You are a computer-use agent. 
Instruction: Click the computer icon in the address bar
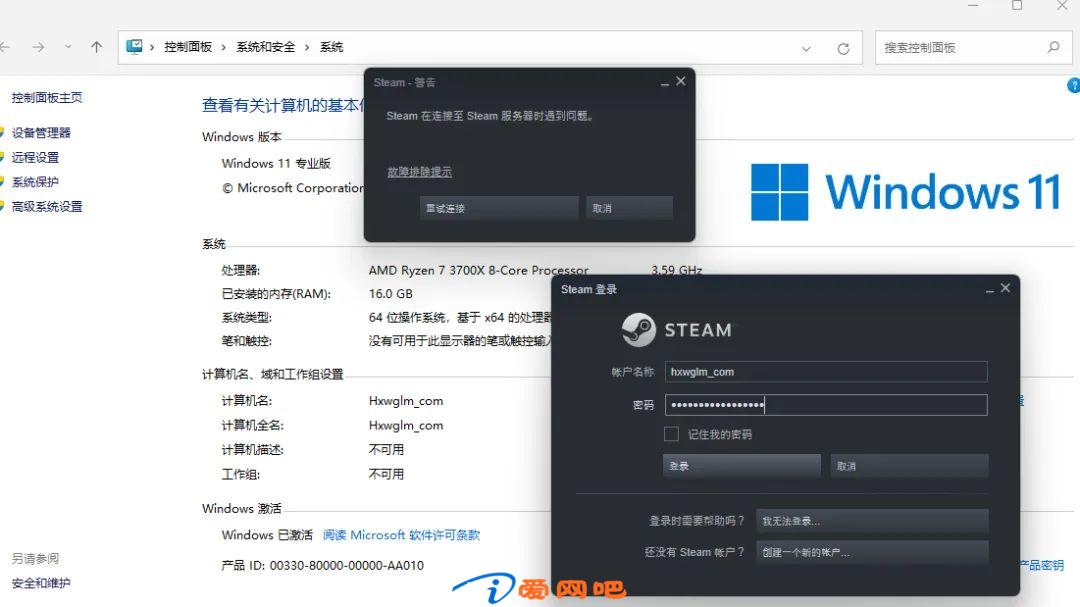pos(134,47)
